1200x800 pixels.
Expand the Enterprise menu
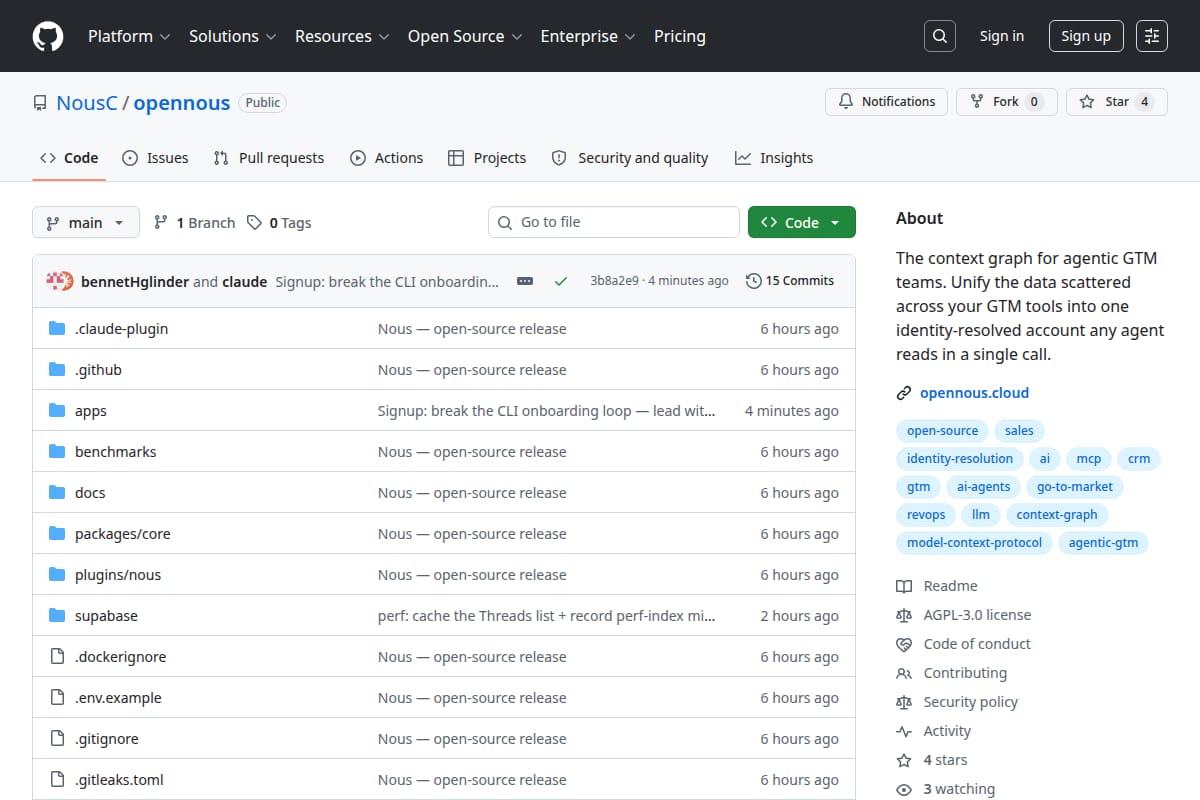click(x=587, y=36)
